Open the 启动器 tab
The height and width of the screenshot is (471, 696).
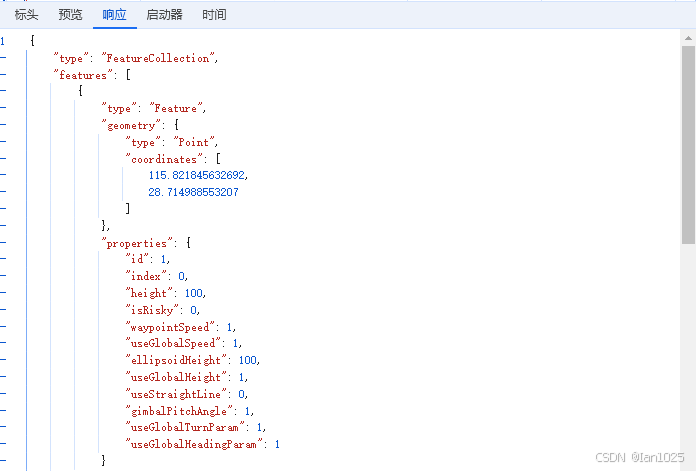tap(164, 15)
